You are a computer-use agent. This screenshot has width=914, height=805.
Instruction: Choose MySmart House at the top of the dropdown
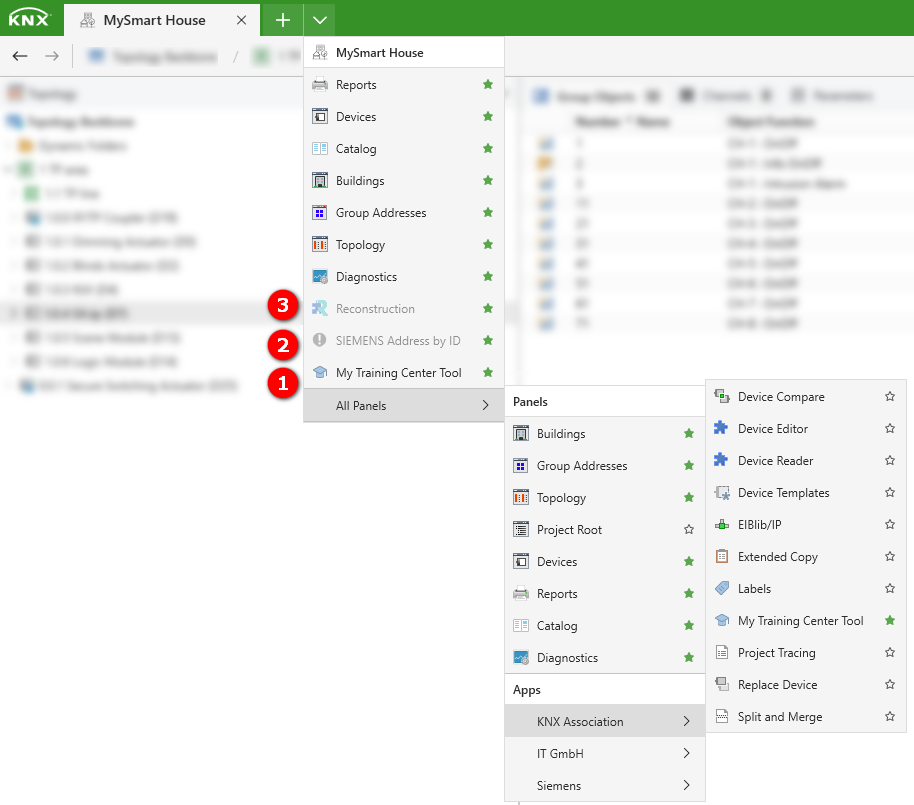click(403, 52)
